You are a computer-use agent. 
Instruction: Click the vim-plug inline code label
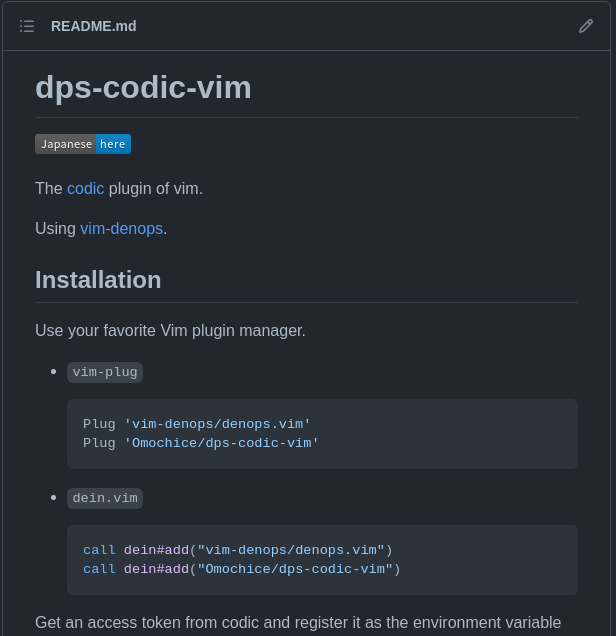105,372
